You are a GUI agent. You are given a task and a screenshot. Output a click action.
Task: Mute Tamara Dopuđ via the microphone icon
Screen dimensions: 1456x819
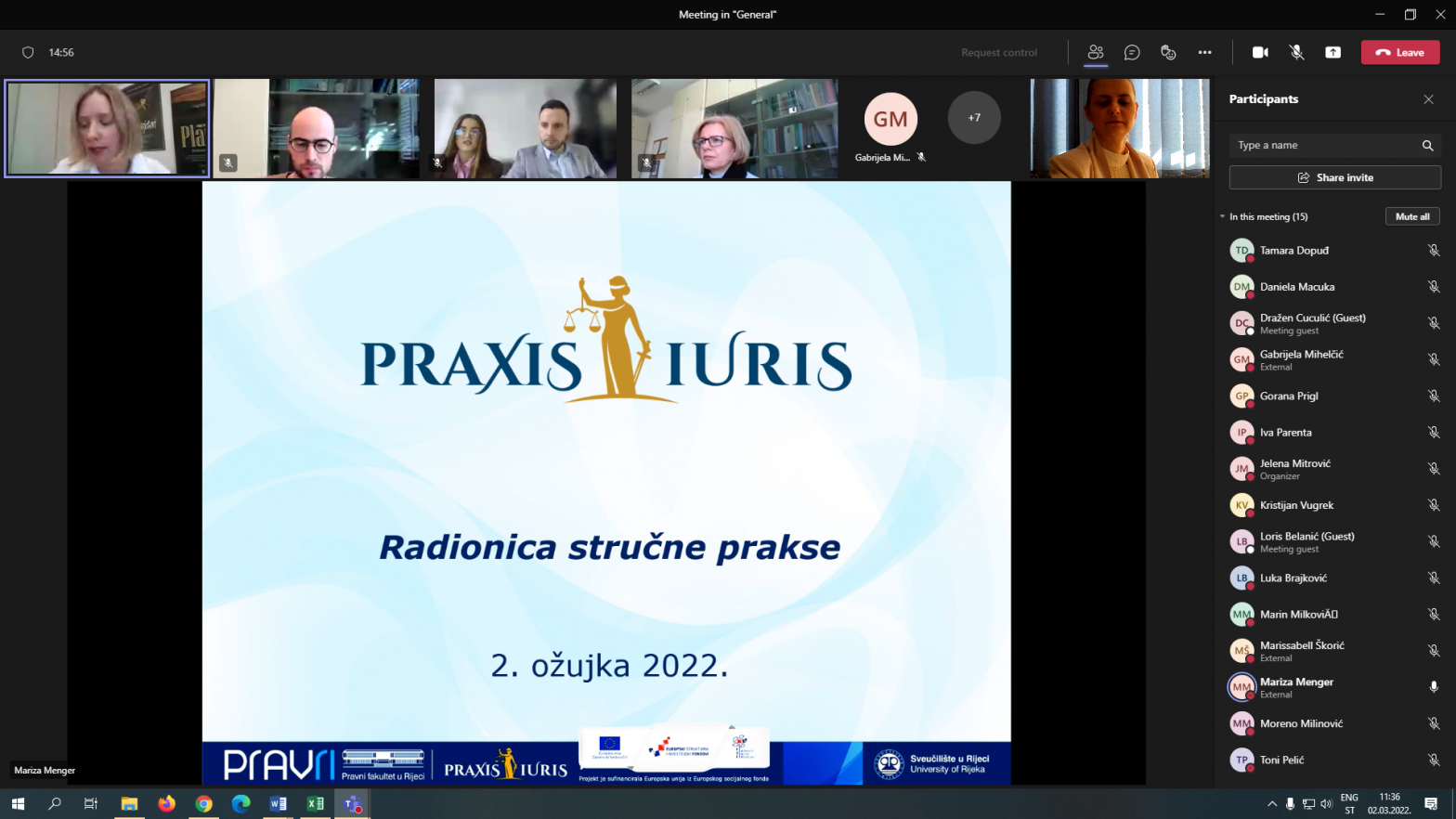coord(1433,251)
